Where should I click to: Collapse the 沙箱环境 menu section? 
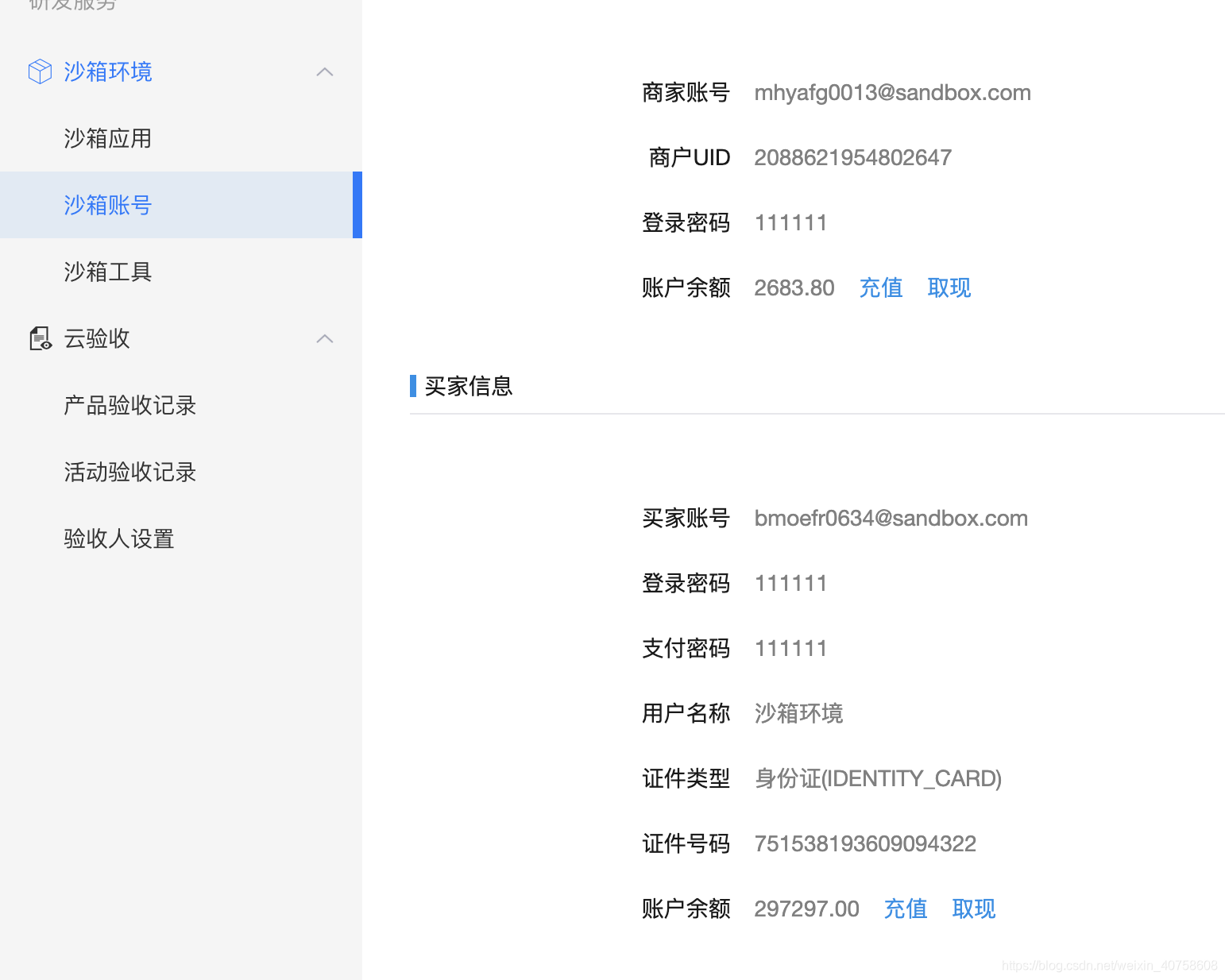tap(324, 71)
